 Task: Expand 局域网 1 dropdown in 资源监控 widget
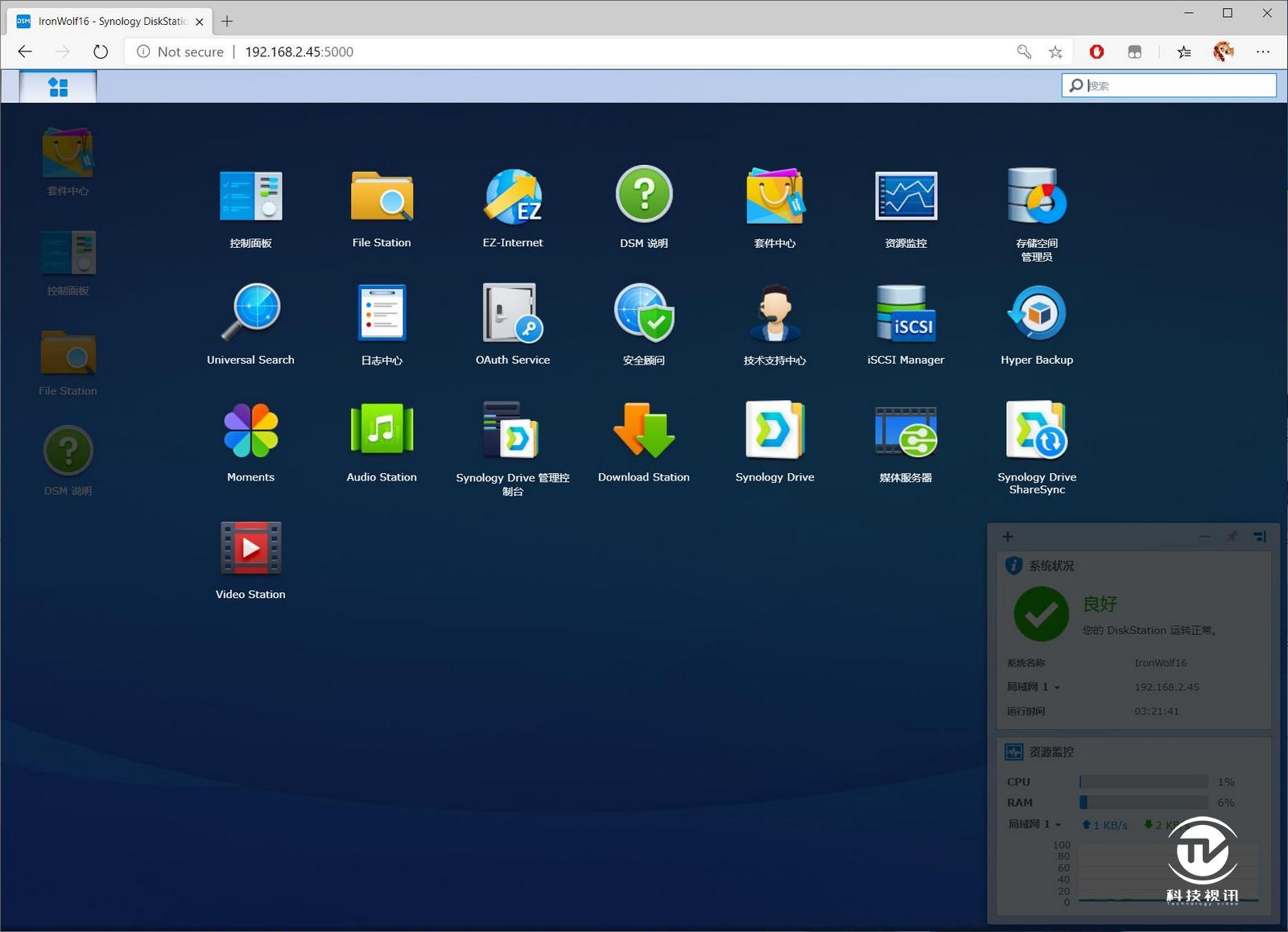coord(1035,824)
